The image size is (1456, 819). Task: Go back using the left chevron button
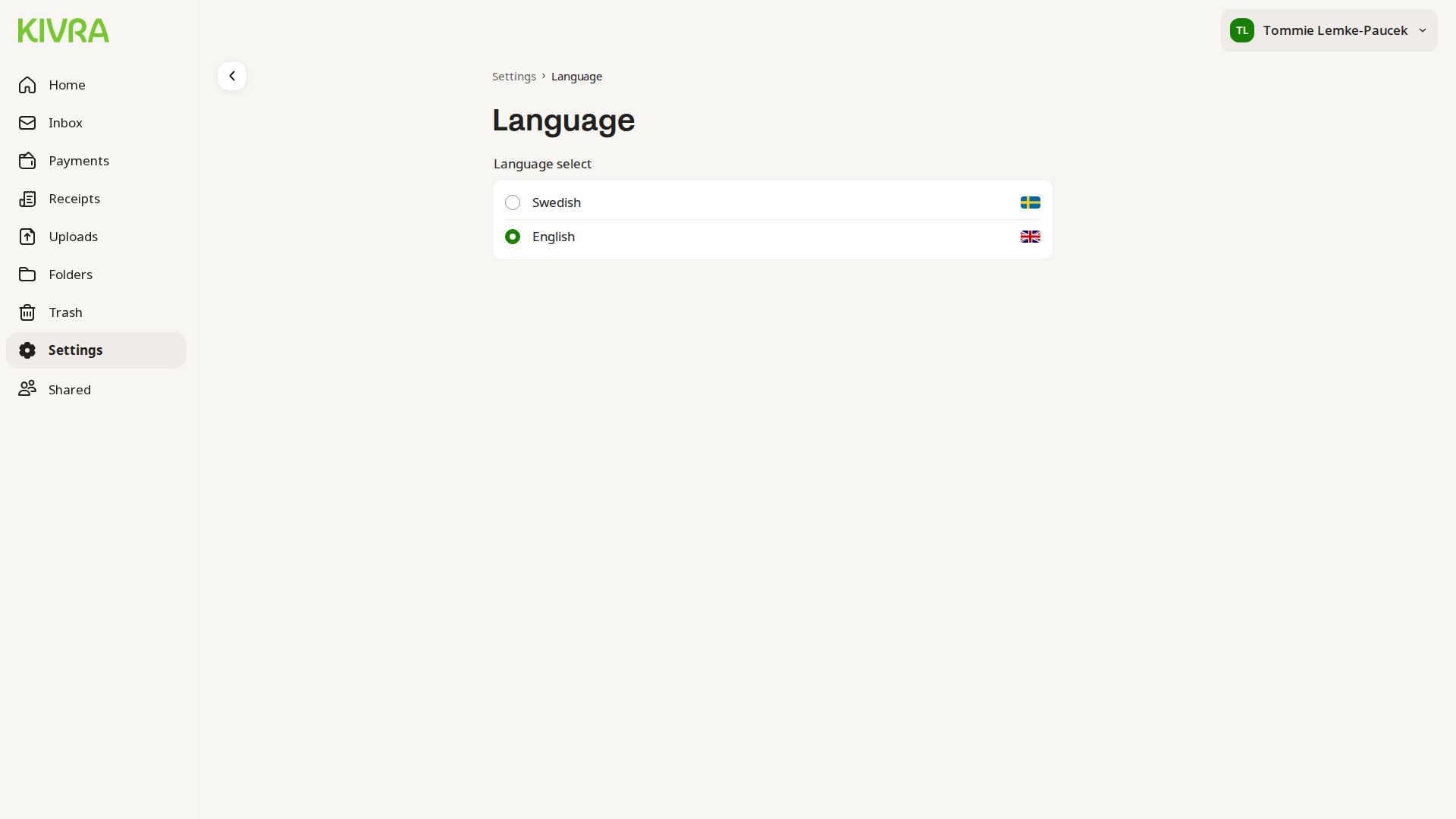click(232, 76)
